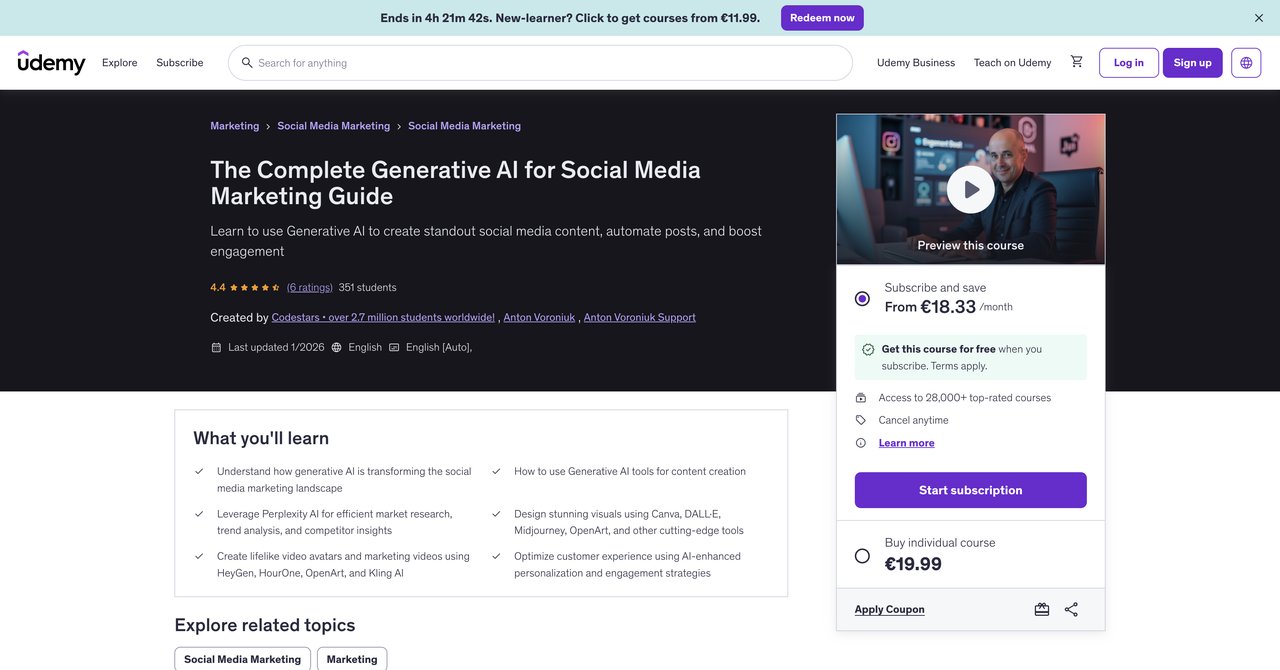Click the What you'll learn heading
1280x670 pixels.
click(261, 438)
